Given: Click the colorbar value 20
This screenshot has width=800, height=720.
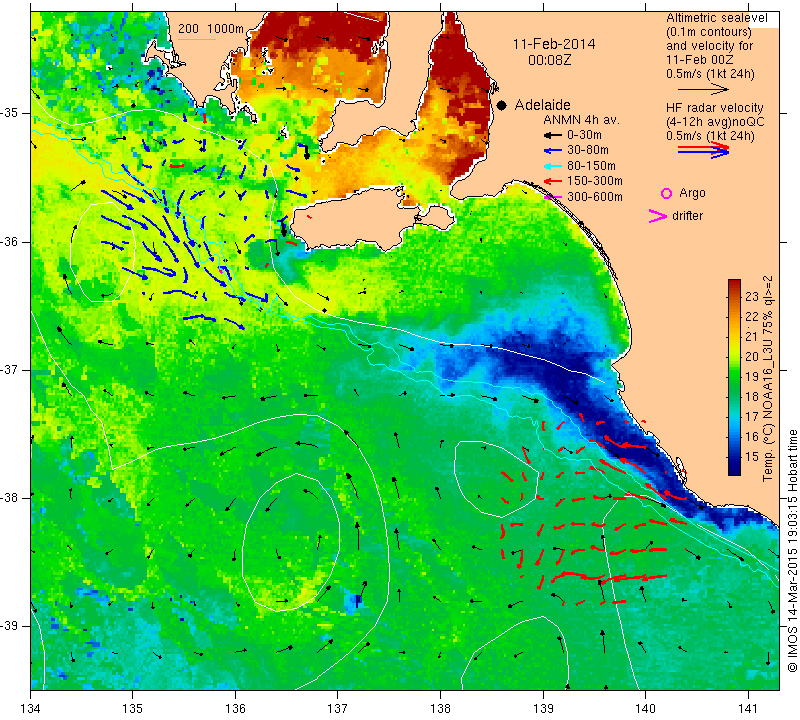Looking at the screenshot, I should coord(752,357).
